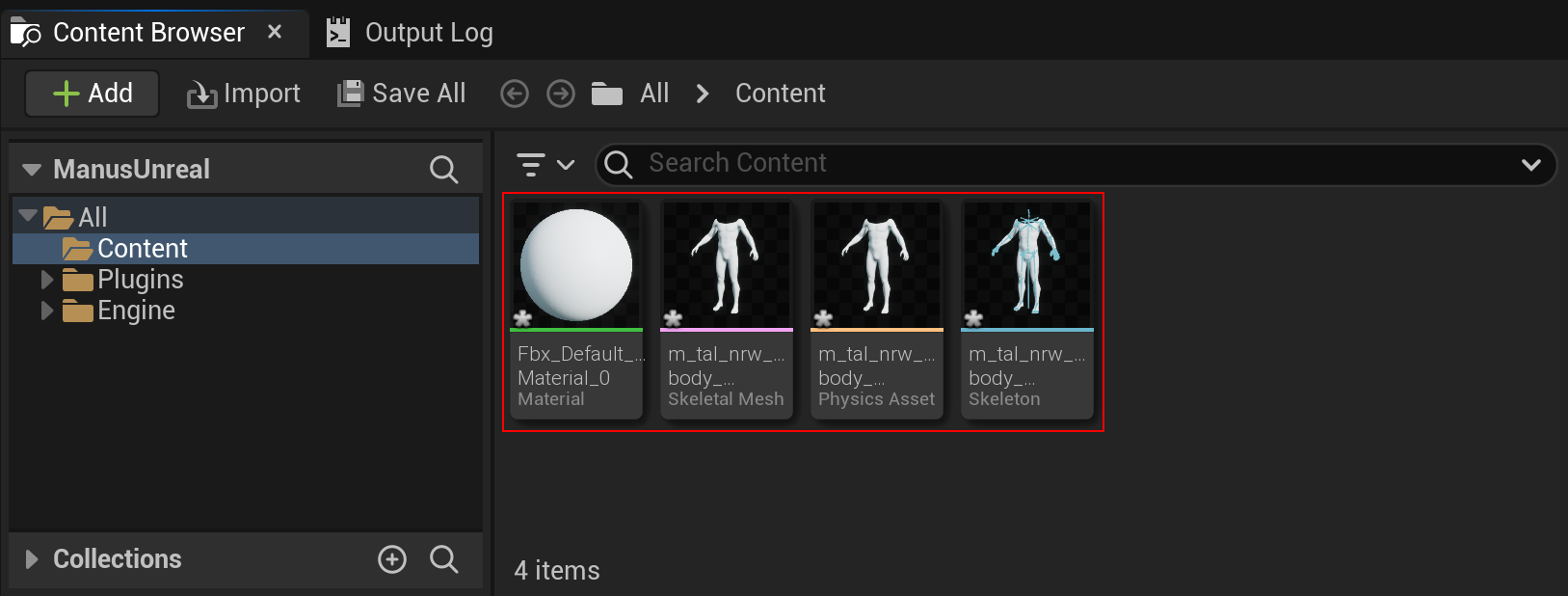Go back with the left arrow icon
This screenshot has width=1568, height=596.
(515, 94)
